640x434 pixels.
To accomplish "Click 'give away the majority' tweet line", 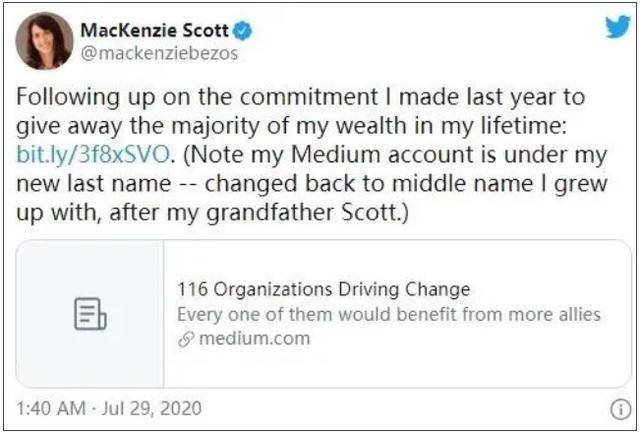I will pos(292,127).
